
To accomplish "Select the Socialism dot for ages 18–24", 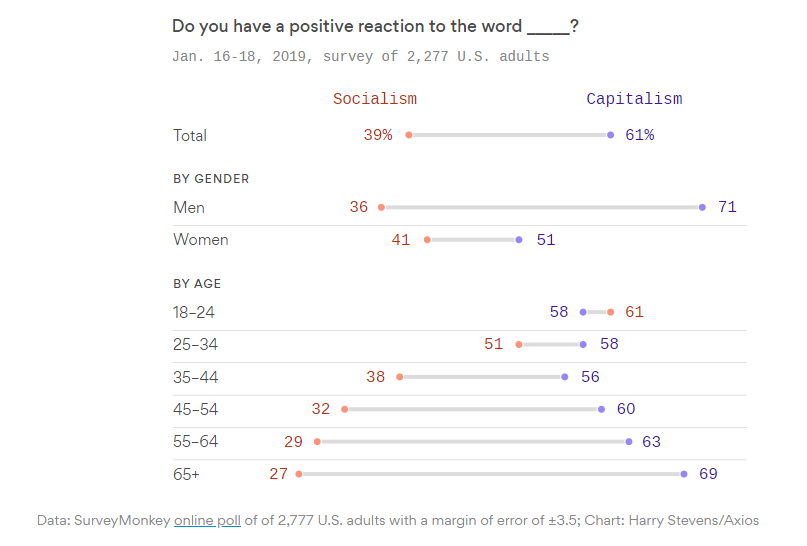I will click(x=611, y=312).
